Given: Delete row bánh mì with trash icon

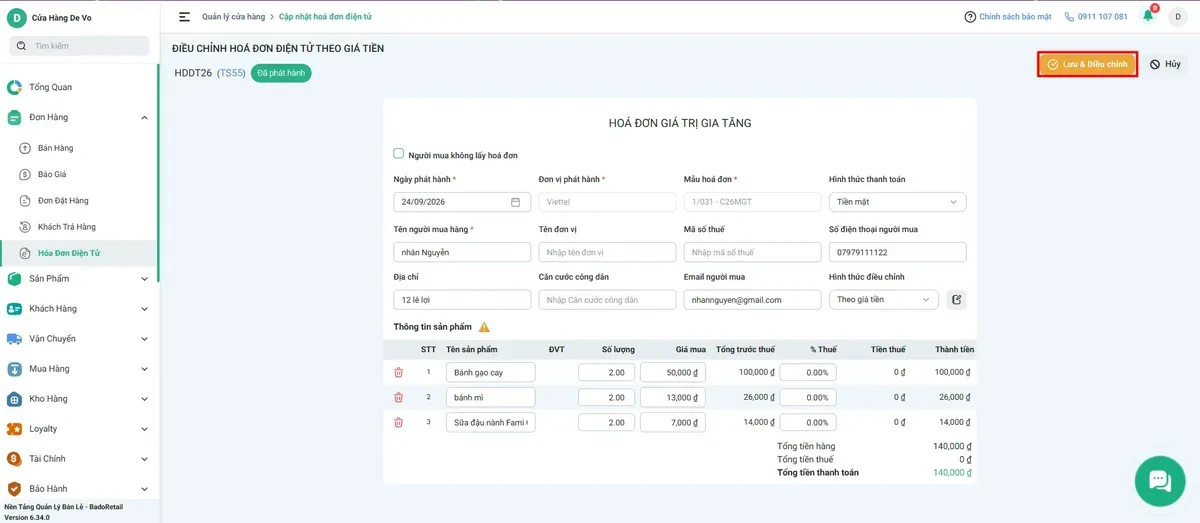Looking at the screenshot, I should (x=398, y=397).
